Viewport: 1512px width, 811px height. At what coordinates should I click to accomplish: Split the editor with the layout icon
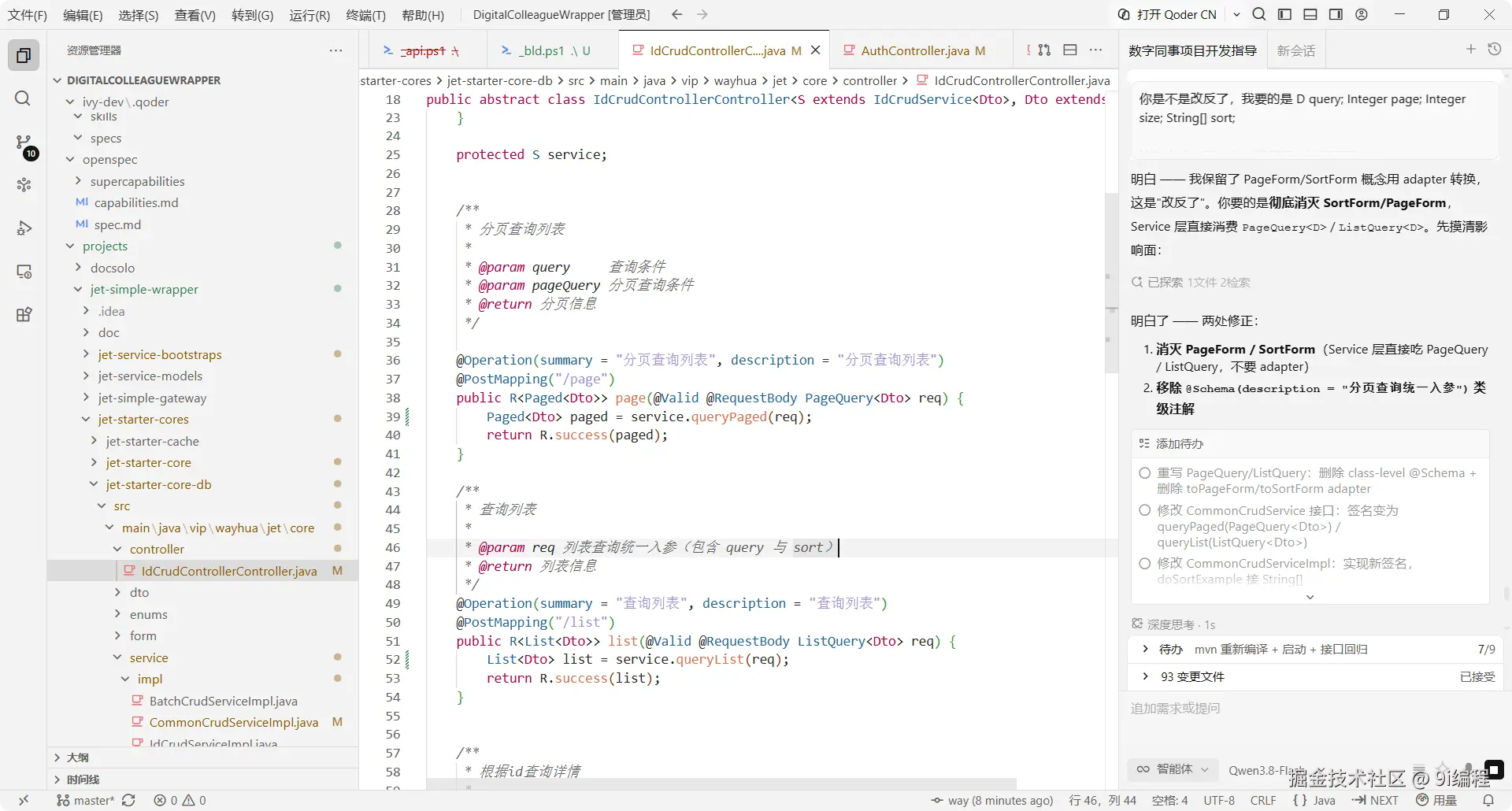pyautogui.click(x=1070, y=50)
